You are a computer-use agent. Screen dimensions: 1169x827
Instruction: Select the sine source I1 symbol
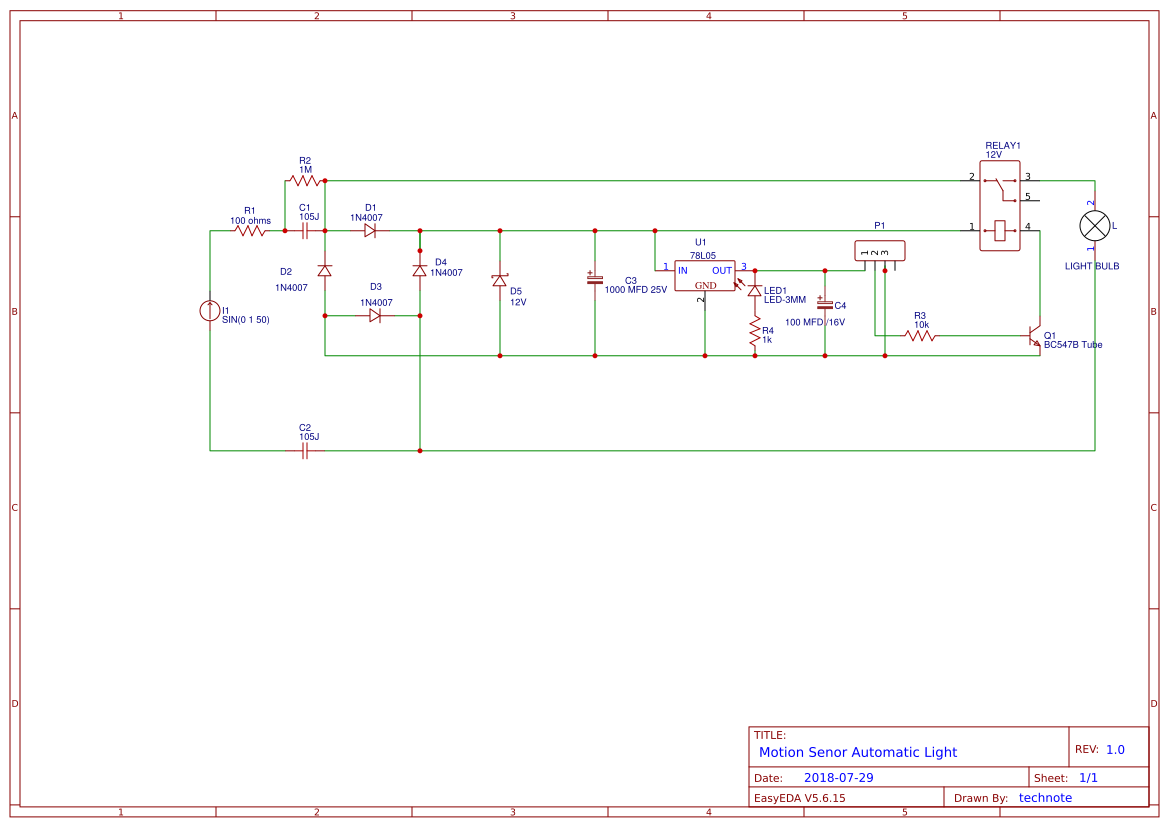pyautogui.click(x=210, y=313)
